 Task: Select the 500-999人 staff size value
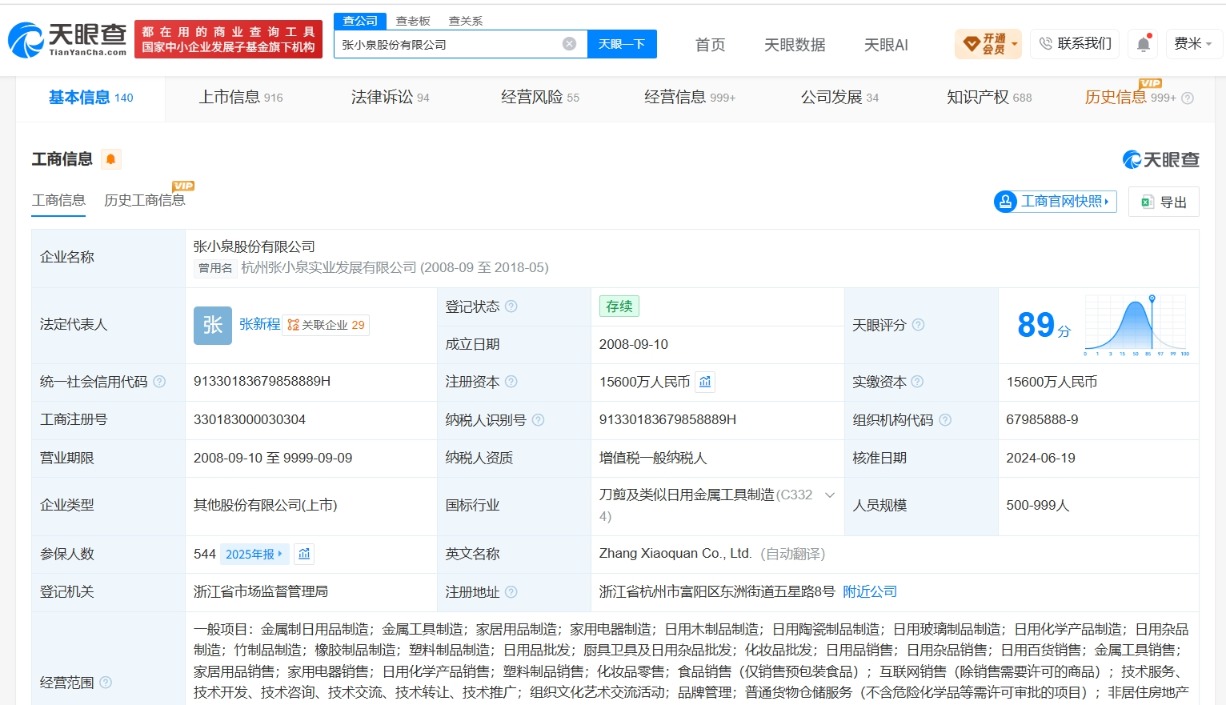(1038, 506)
